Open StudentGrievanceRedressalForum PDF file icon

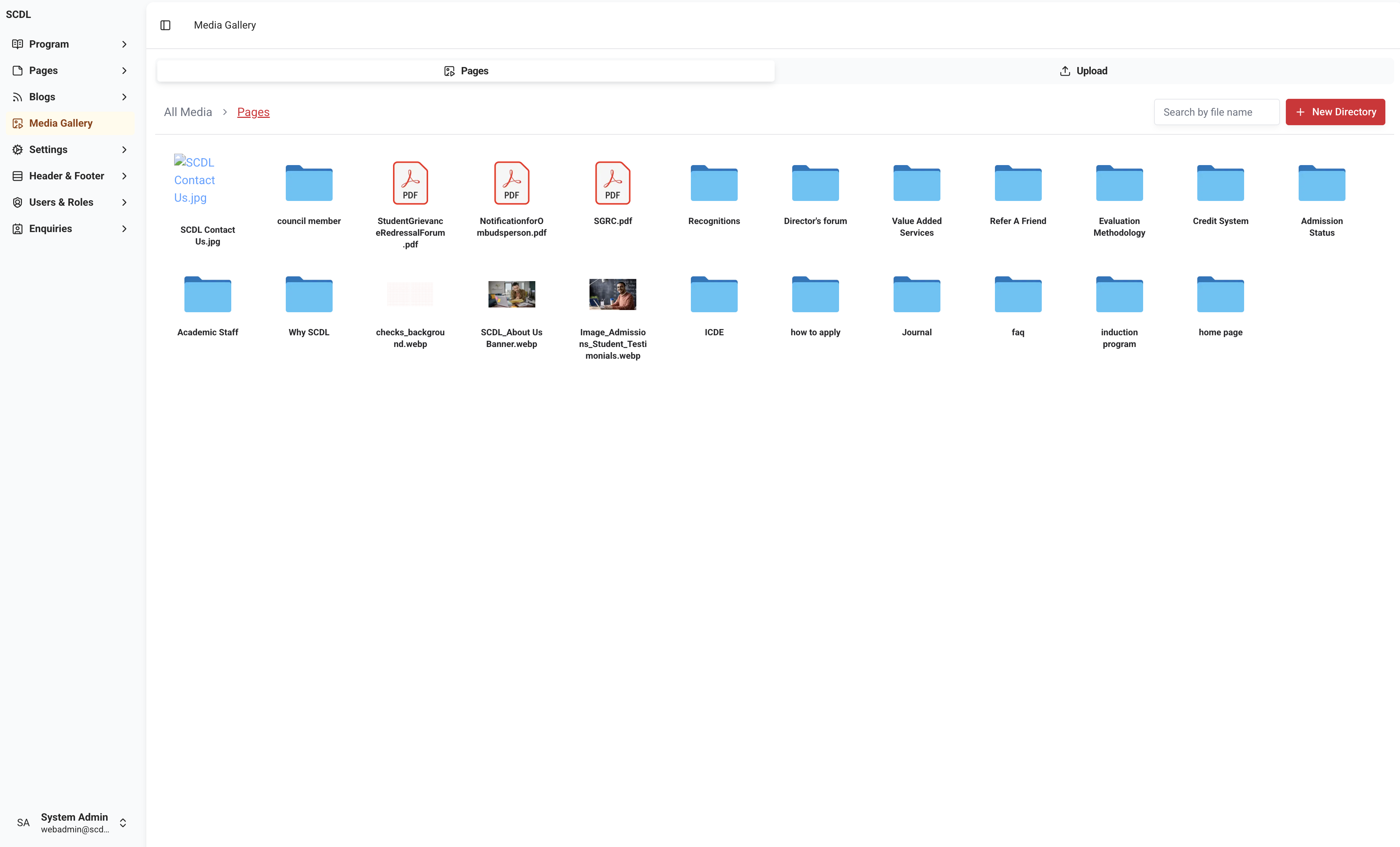click(x=410, y=183)
